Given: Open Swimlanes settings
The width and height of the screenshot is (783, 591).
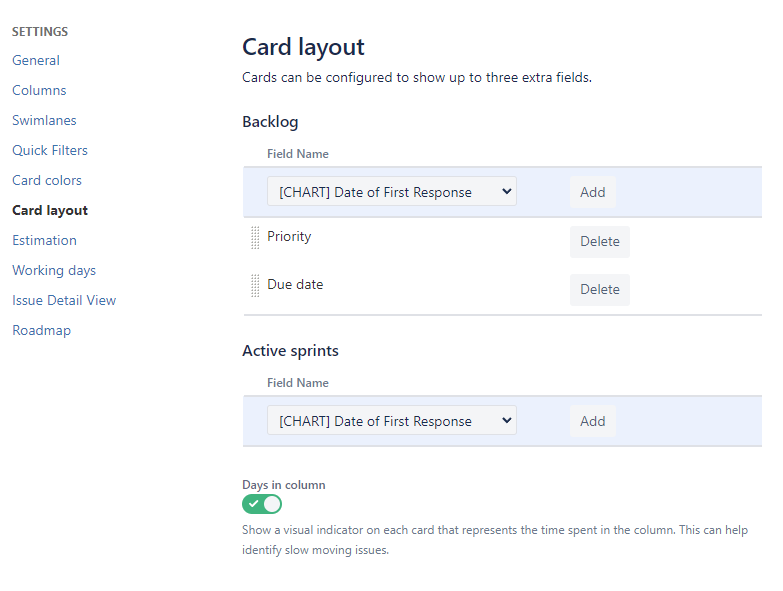Looking at the screenshot, I should (44, 120).
